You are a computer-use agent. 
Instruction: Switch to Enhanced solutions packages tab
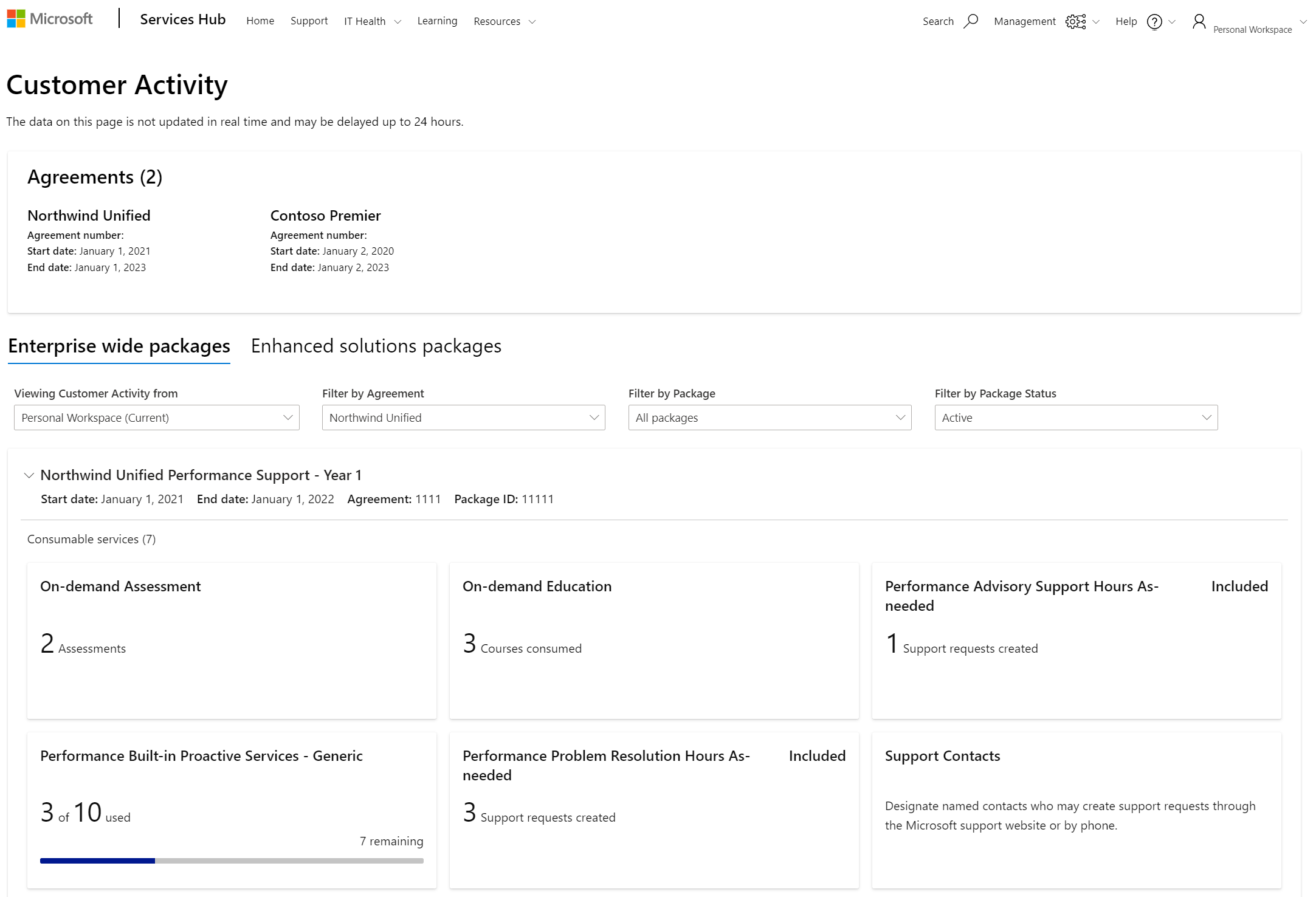pos(375,345)
